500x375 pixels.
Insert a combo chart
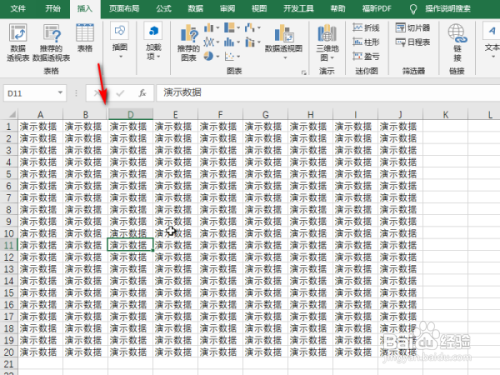point(252,42)
